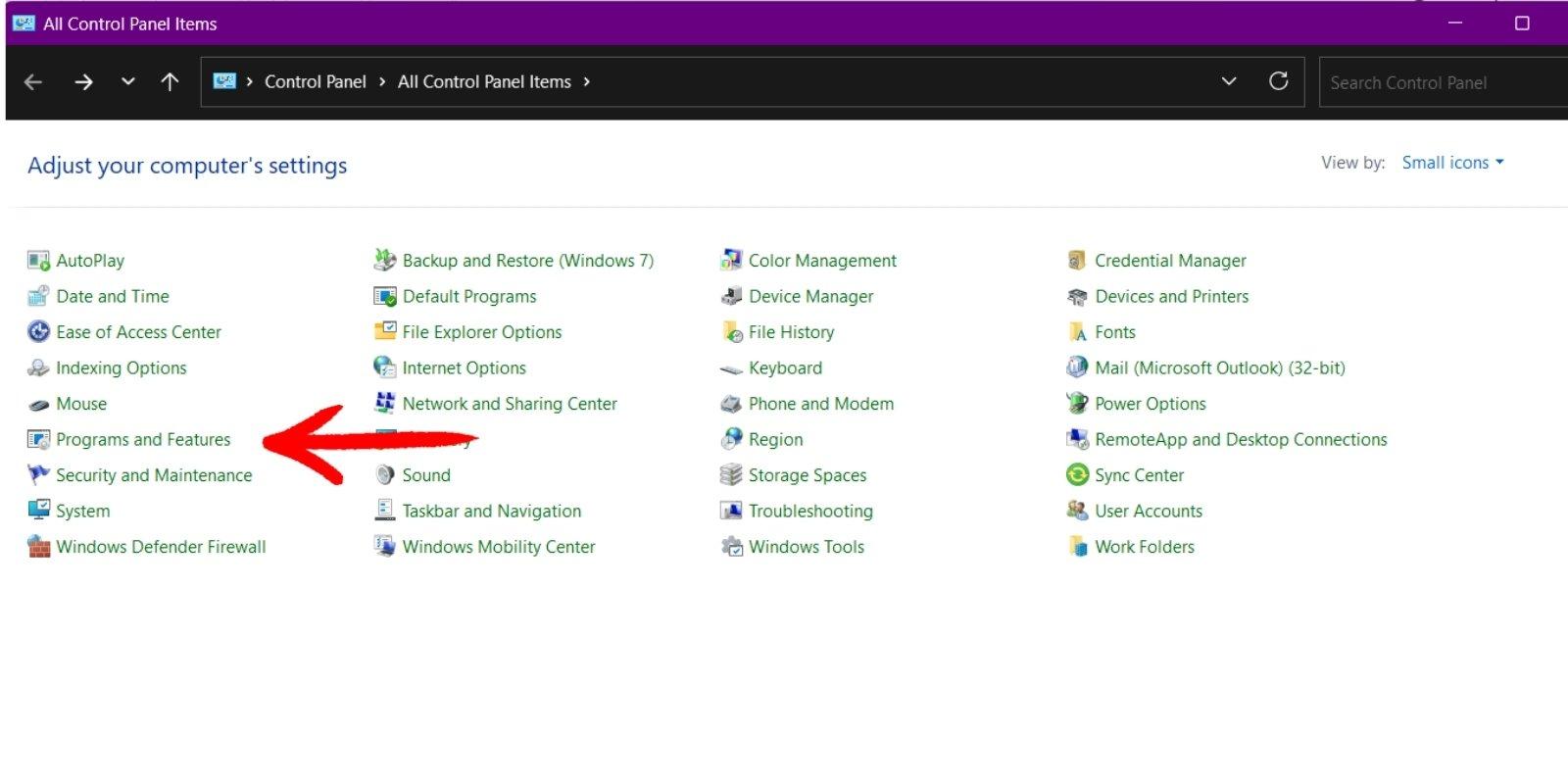Go up one folder level
Image resolution: width=1568 pixels, height=784 pixels.
170,82
